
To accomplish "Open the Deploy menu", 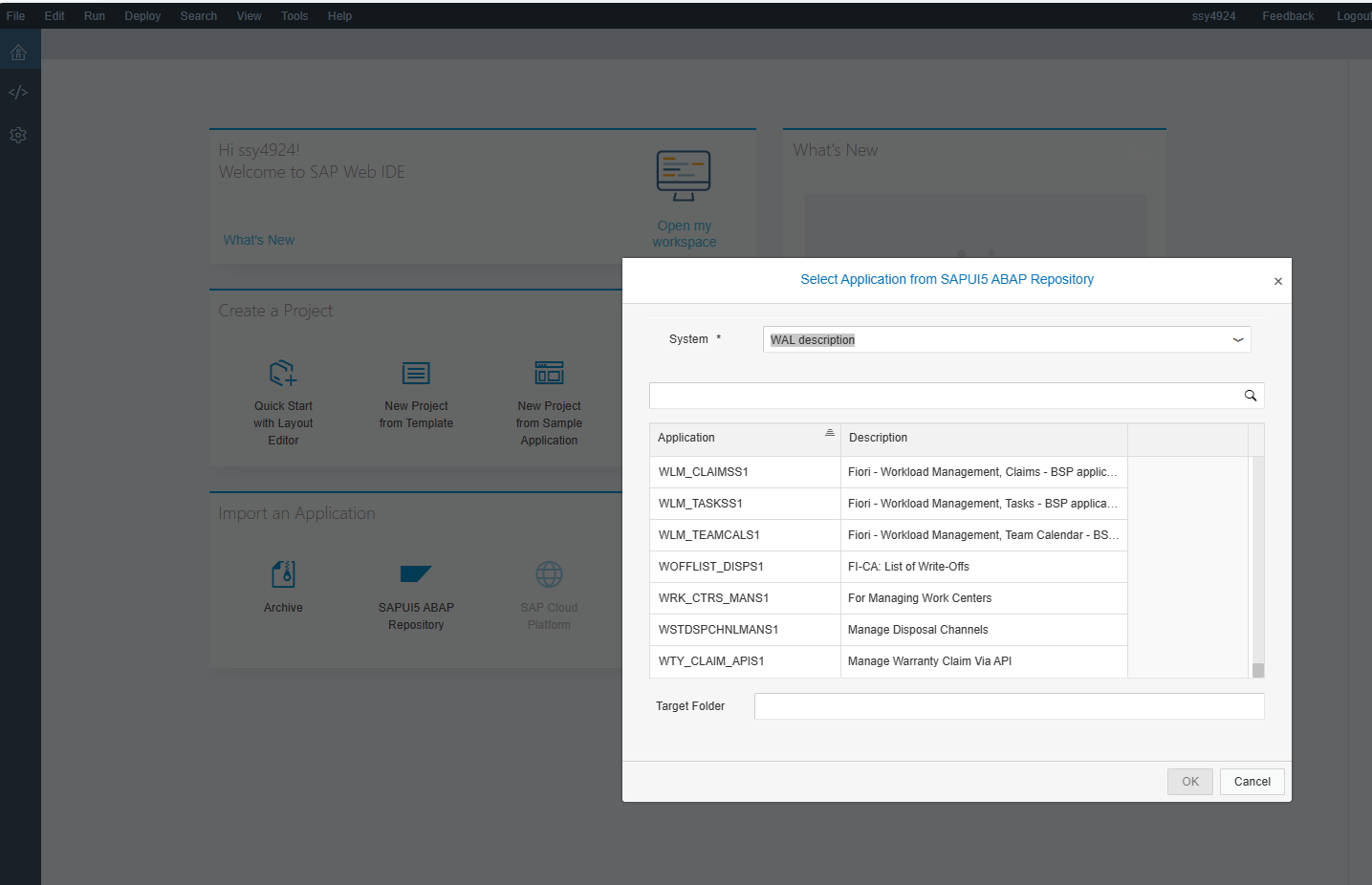I will coord(142,16).
